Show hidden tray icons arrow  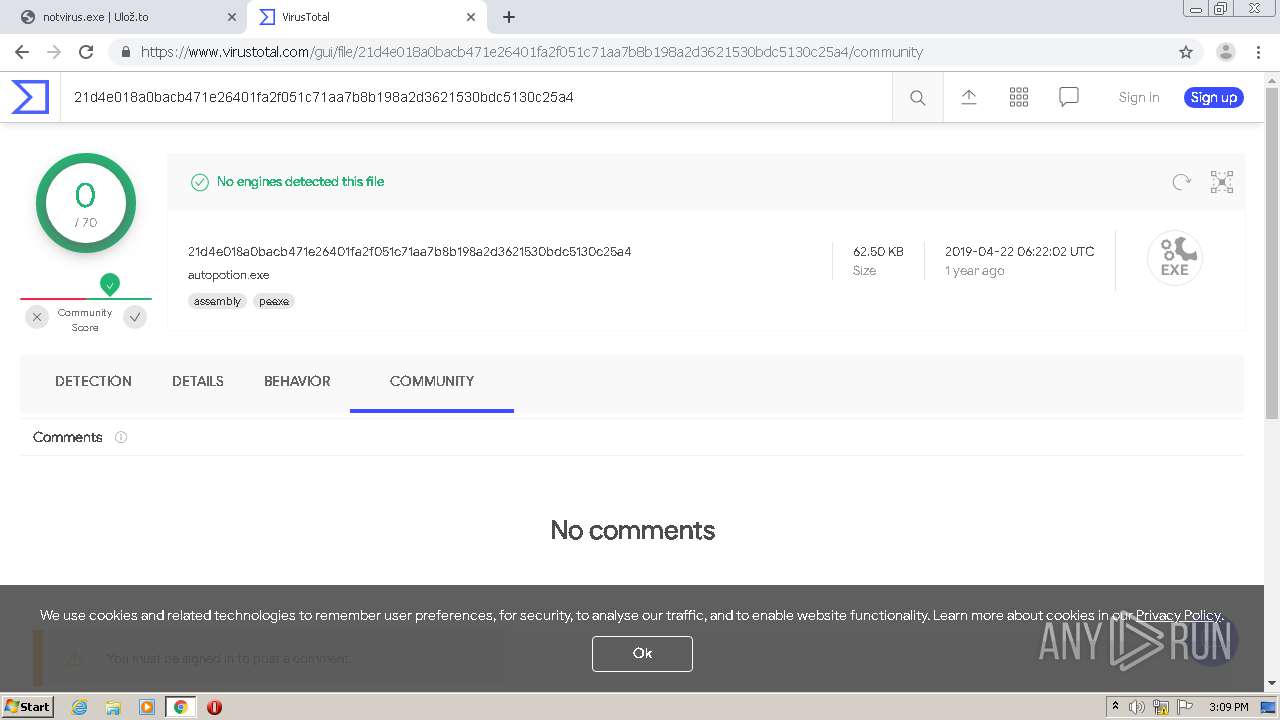point(1115,707)
